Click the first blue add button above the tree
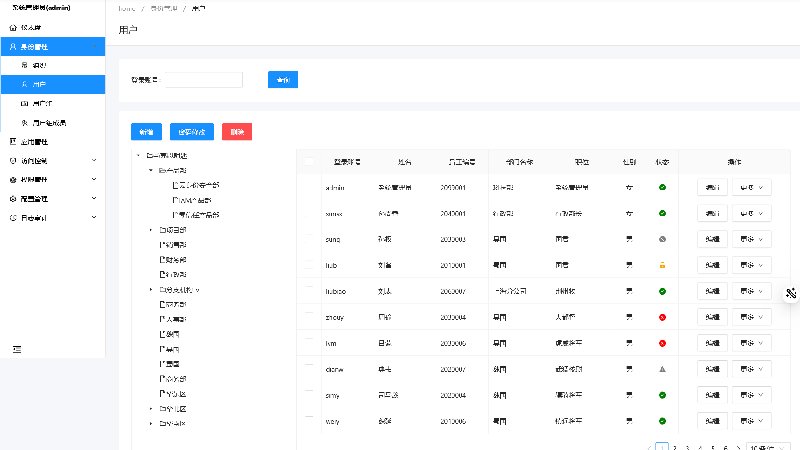The height and width of the screenshot is (450, 800). 146,132
